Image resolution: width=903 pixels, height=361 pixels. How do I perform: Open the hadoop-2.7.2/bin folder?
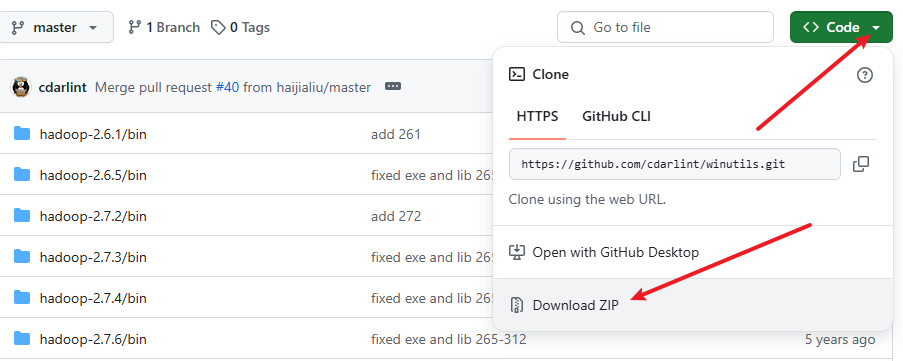click(x=93, y=216)
